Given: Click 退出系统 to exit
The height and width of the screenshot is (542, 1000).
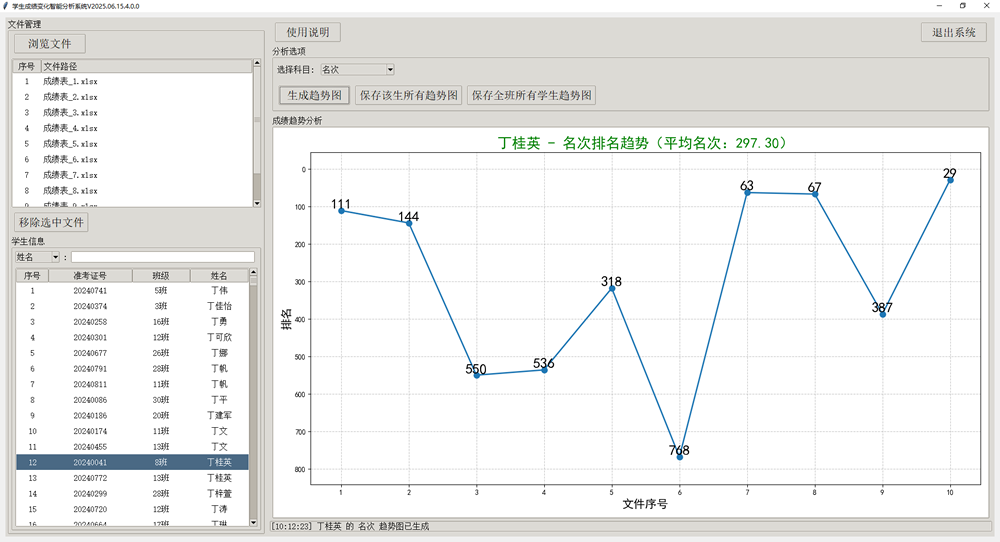Looking at the screenshot, I should (x=953, y=32).
